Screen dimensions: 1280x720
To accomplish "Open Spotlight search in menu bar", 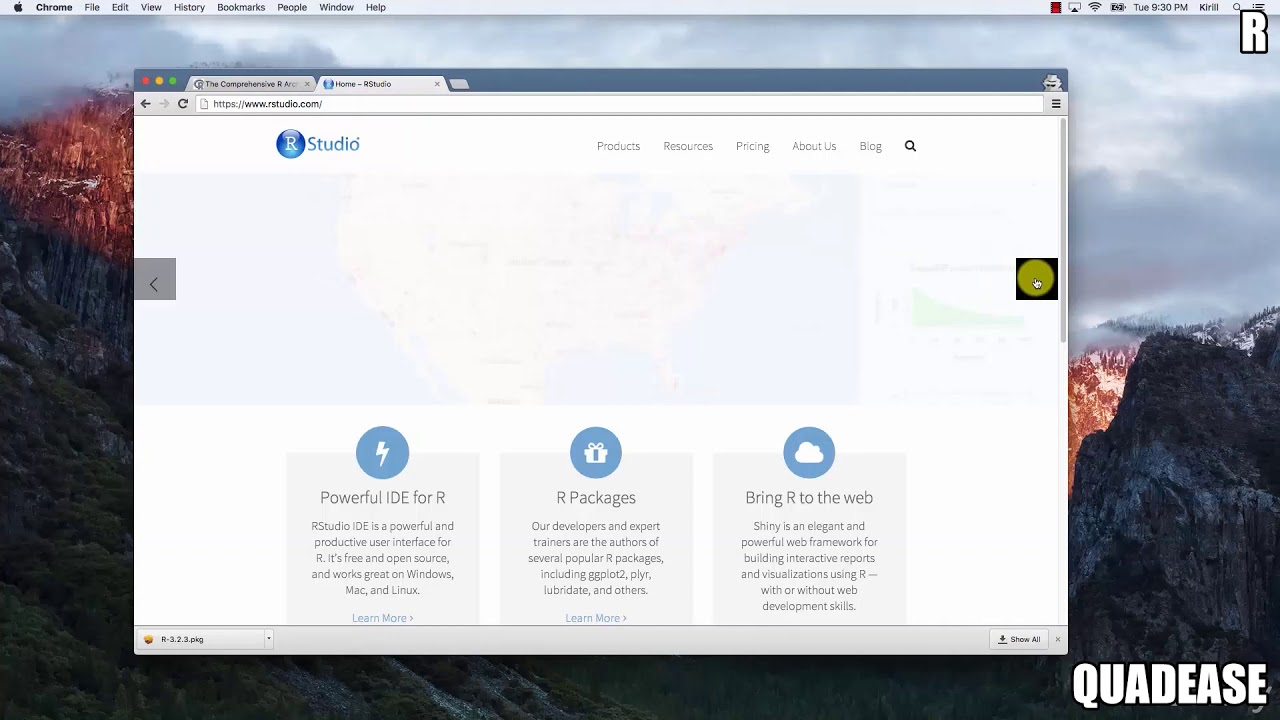I will [x=1237, y=7].
